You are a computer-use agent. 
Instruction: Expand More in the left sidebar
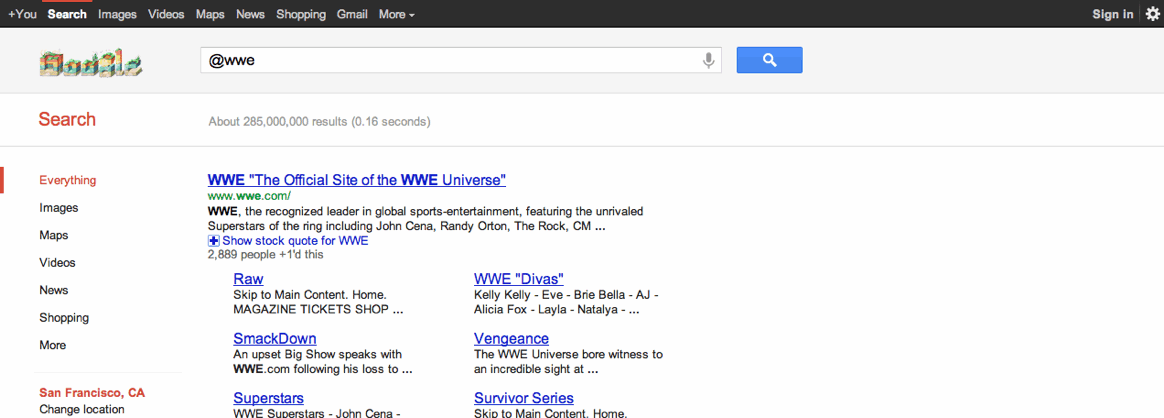point(53,345)
